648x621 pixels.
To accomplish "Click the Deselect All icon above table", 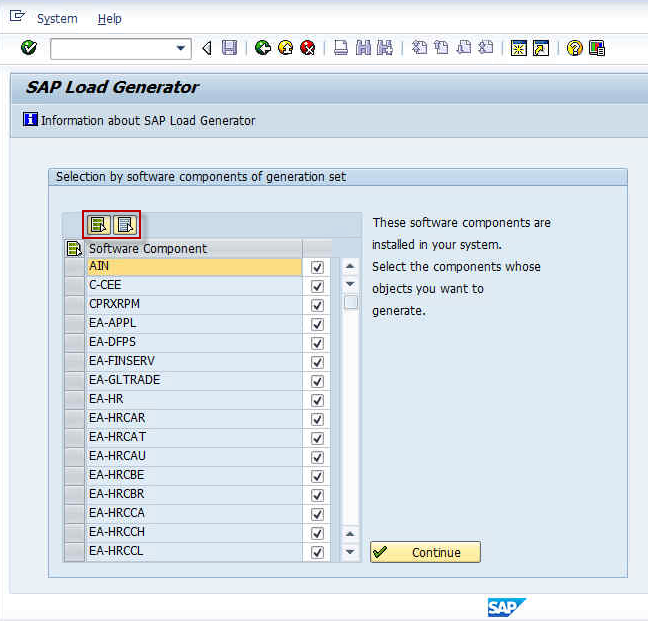I will (x=125, y=225).
